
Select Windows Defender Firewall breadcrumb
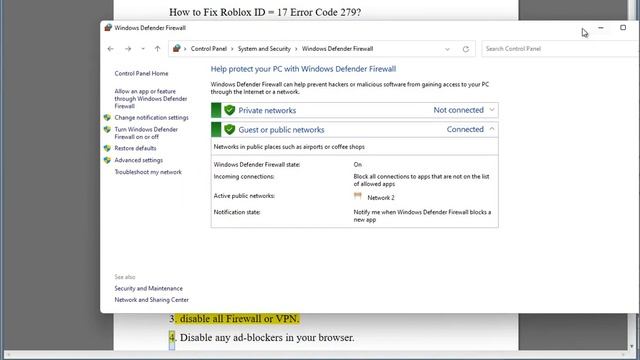coord(338,49)
